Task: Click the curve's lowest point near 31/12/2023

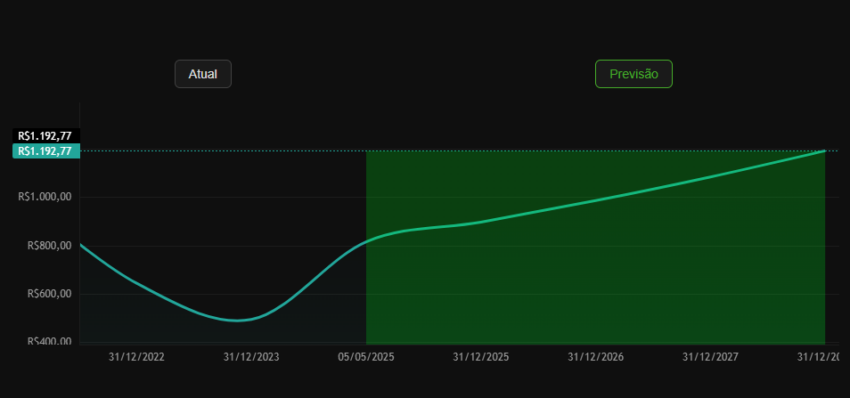Action: click(x=237, y=320)
